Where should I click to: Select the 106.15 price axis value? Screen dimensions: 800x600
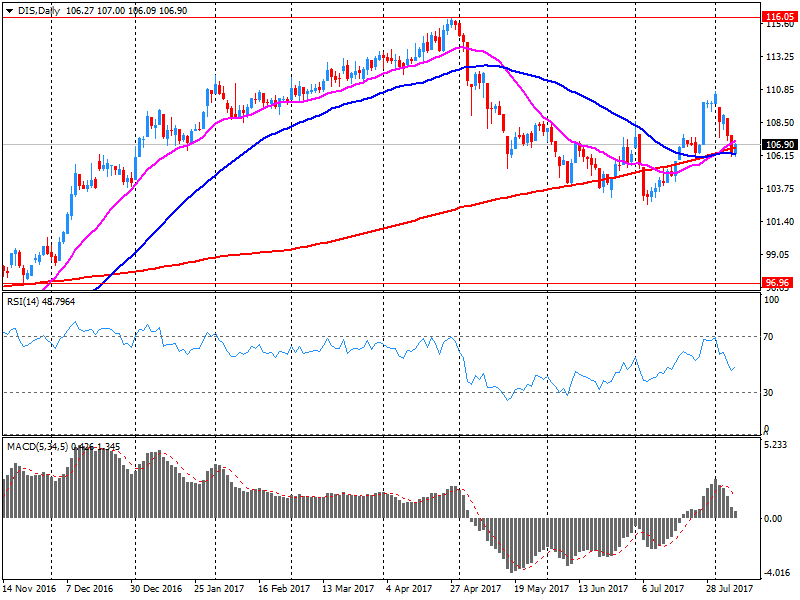pyautogui.click(x=780, y=156)
